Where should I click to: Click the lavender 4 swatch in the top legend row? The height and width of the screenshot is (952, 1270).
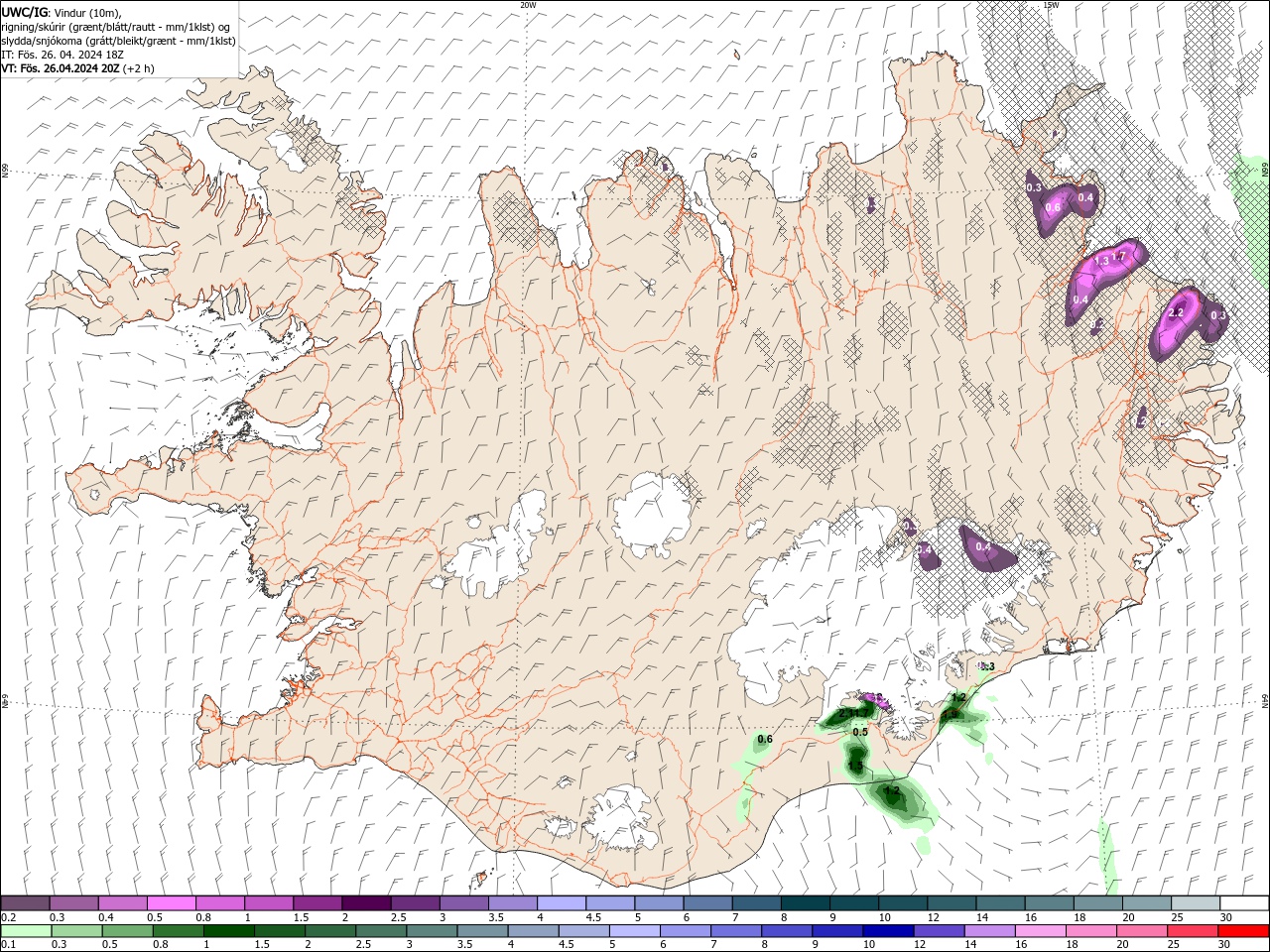pos(562,902)
